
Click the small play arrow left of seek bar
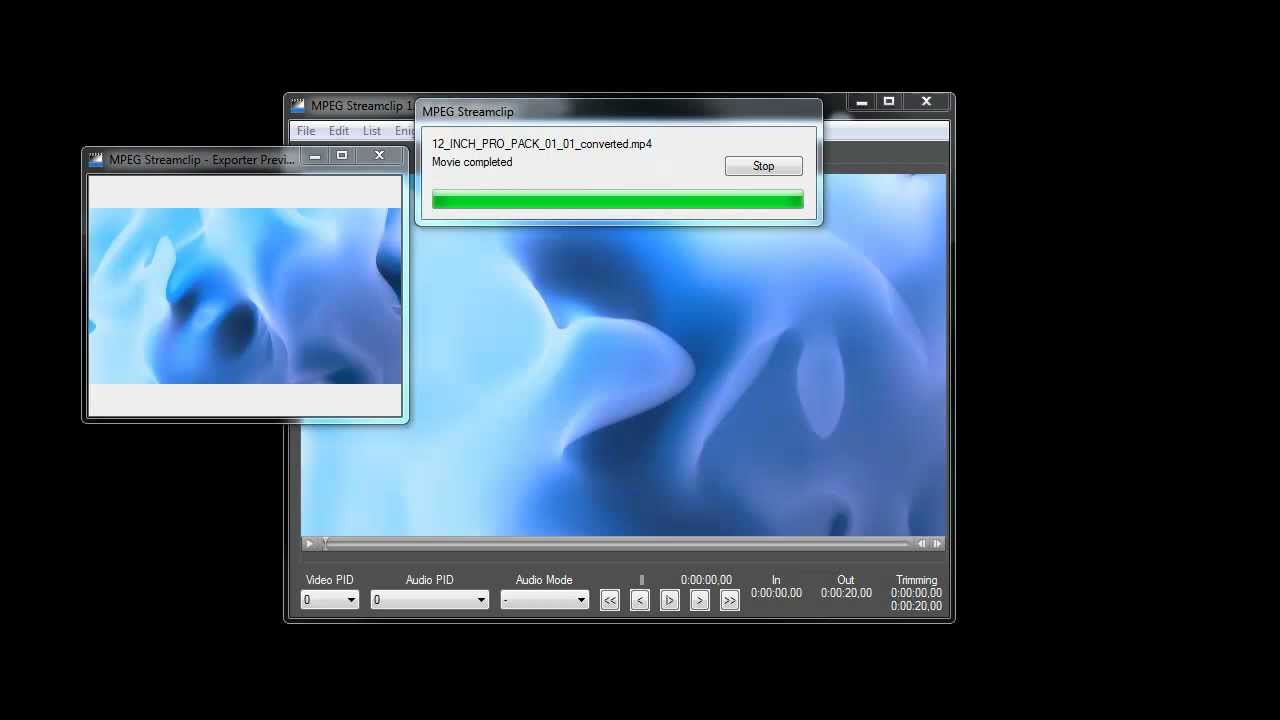pos(309,544)
